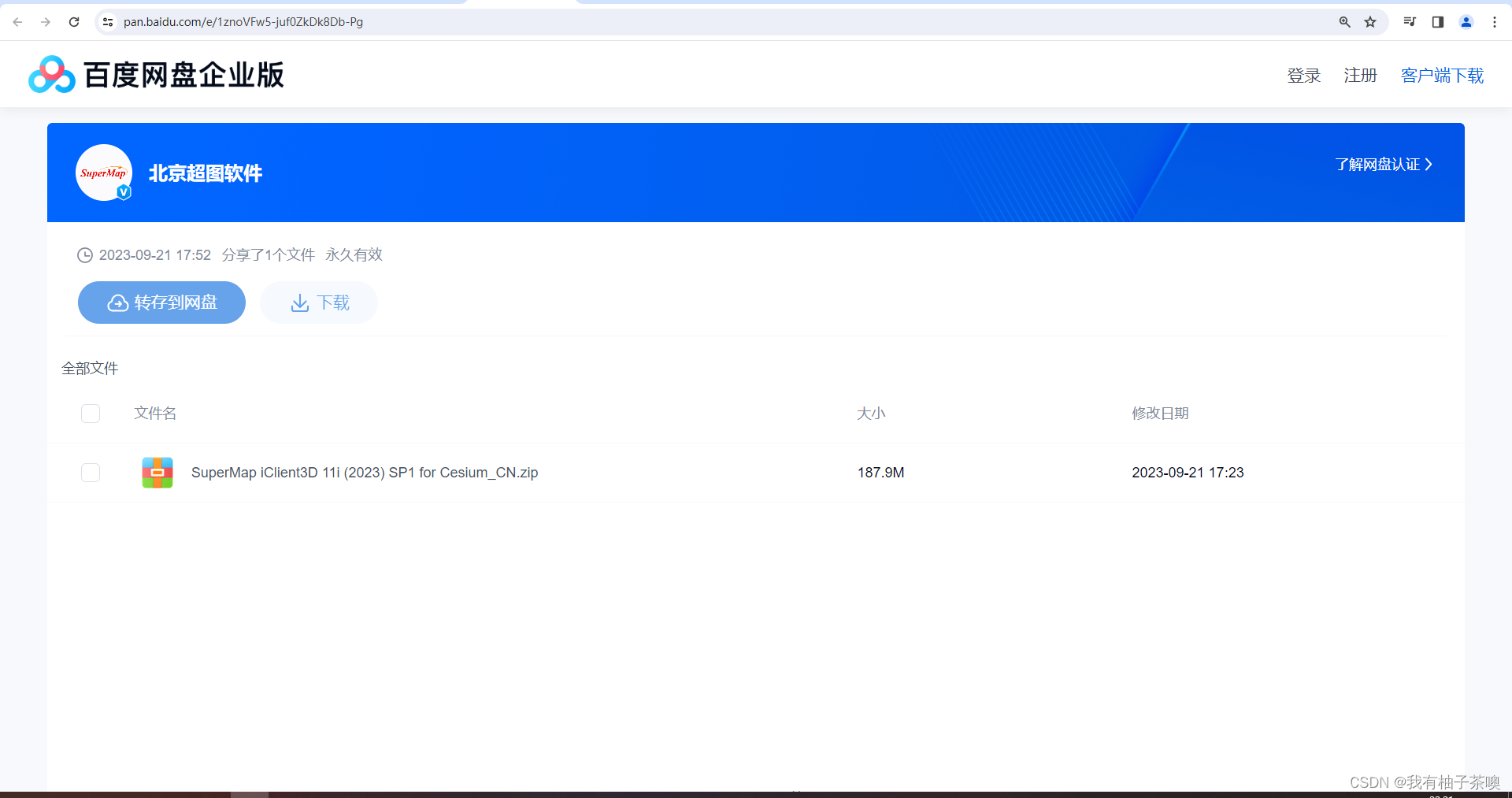The image size is (1512, 798).
Task: Click the 转存到网盘 save button
Action: pyautogui.click(x=161, y=302)
